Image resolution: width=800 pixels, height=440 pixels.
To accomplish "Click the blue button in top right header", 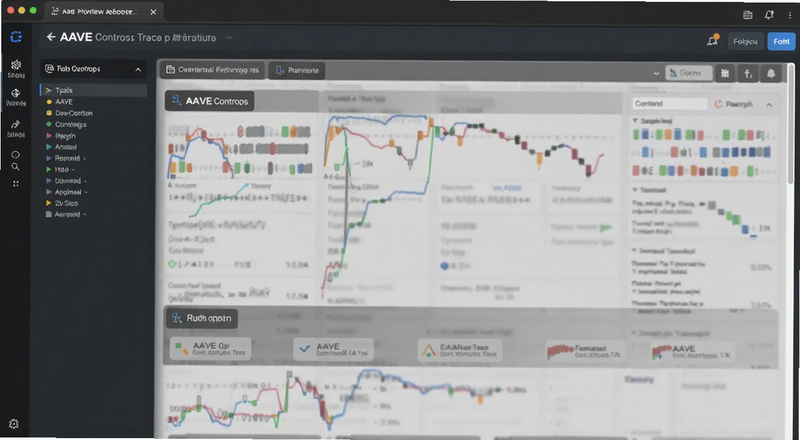I will point(781,41).
